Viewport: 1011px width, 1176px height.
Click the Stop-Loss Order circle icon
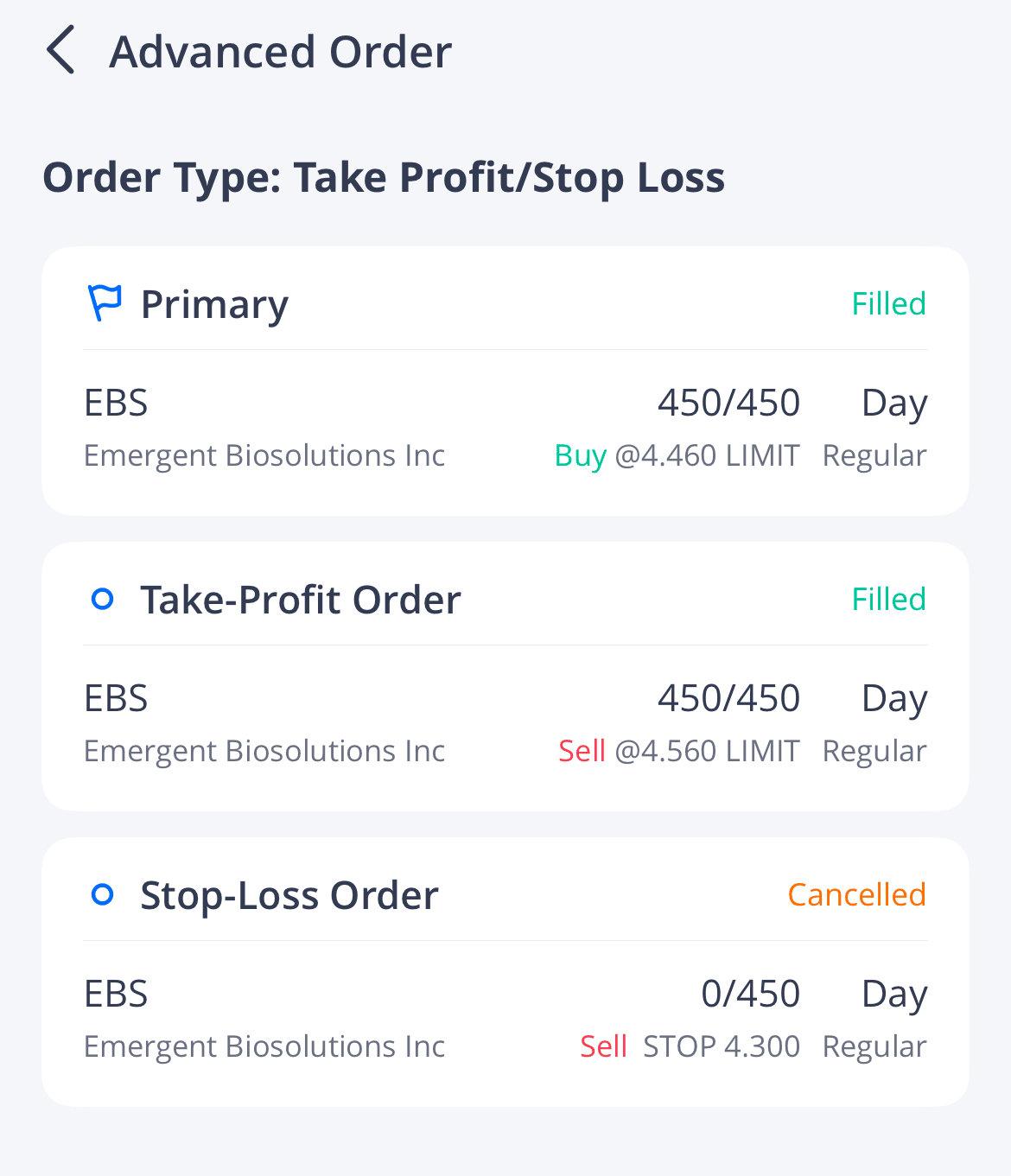pyautogui.click(x=103, y=894)
